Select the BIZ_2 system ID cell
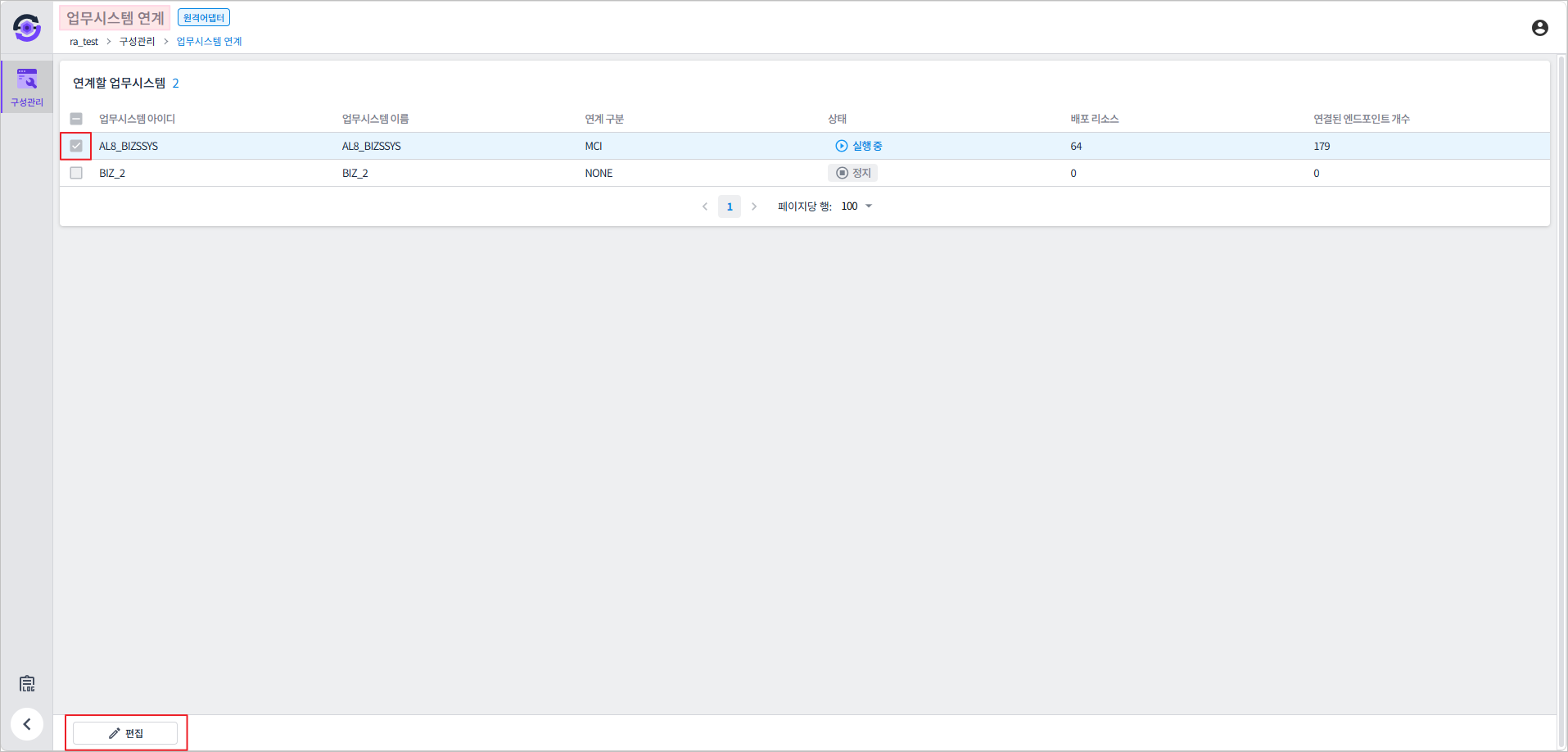 point(112,173)
